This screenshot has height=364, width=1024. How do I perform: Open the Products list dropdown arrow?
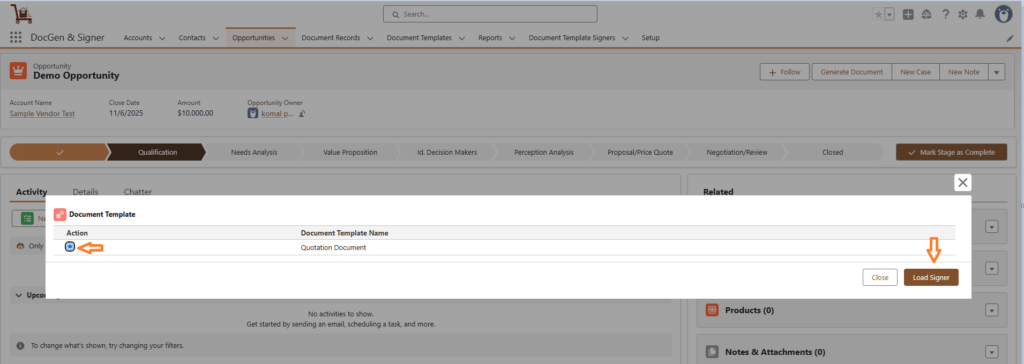coord(992,310)
